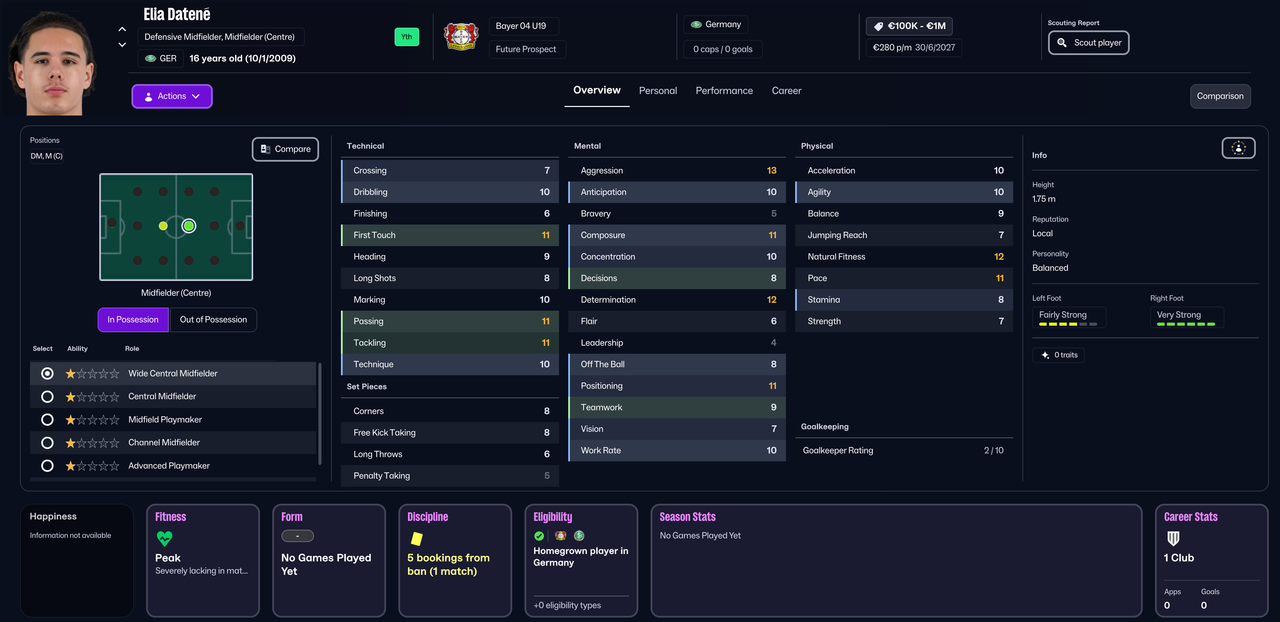Click the Determination attribute row
1280x622 pixels.
[x=677, y=300]
